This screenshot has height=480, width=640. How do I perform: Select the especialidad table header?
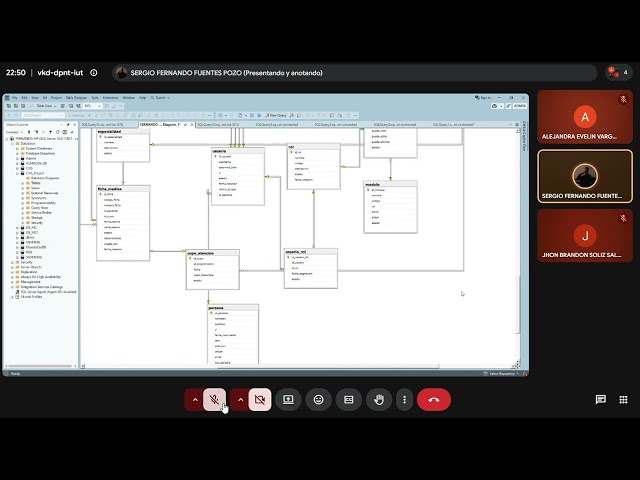coord(123,131)
